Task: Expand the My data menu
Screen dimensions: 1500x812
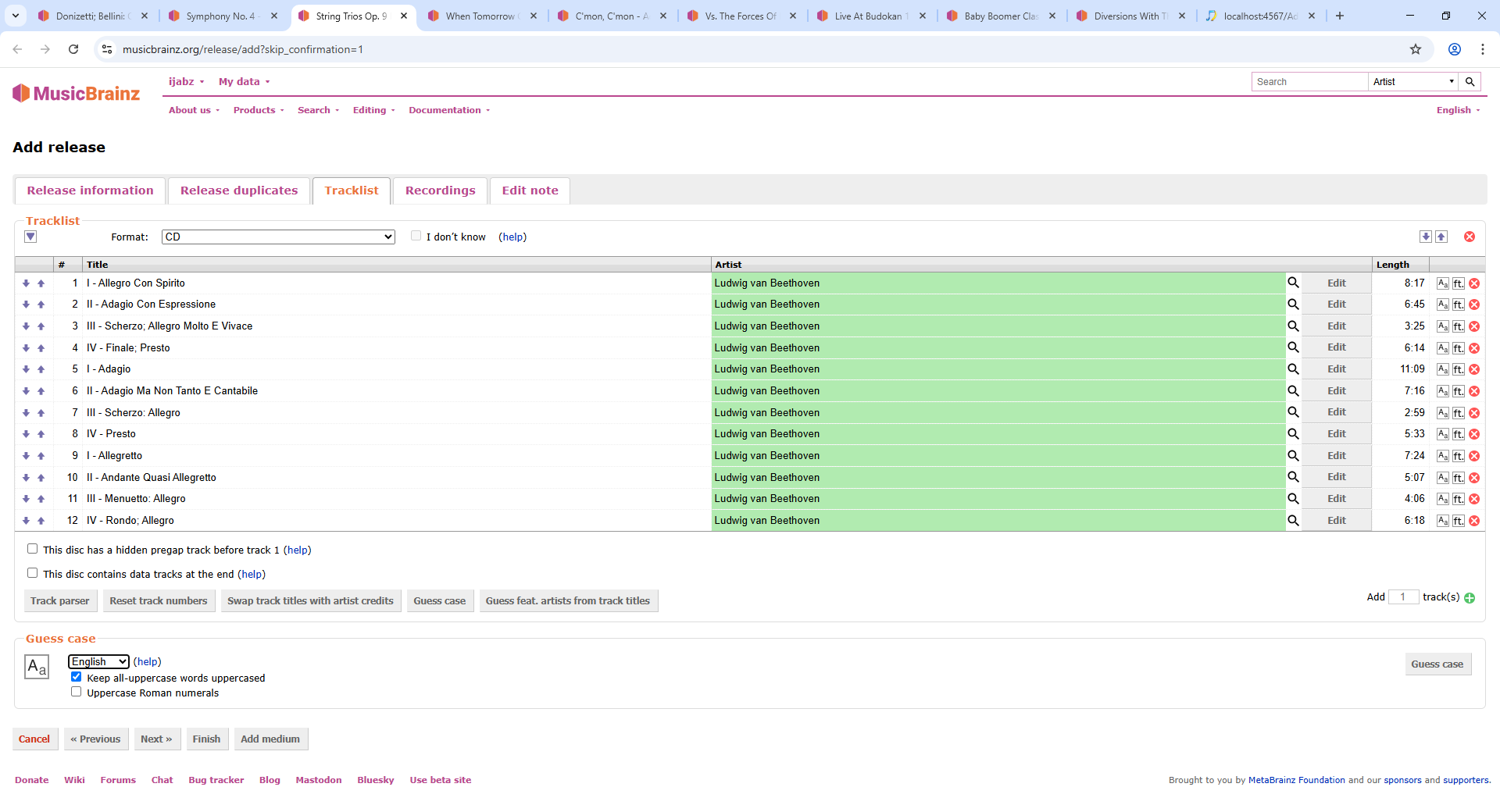Action: [x=245, y=81]
